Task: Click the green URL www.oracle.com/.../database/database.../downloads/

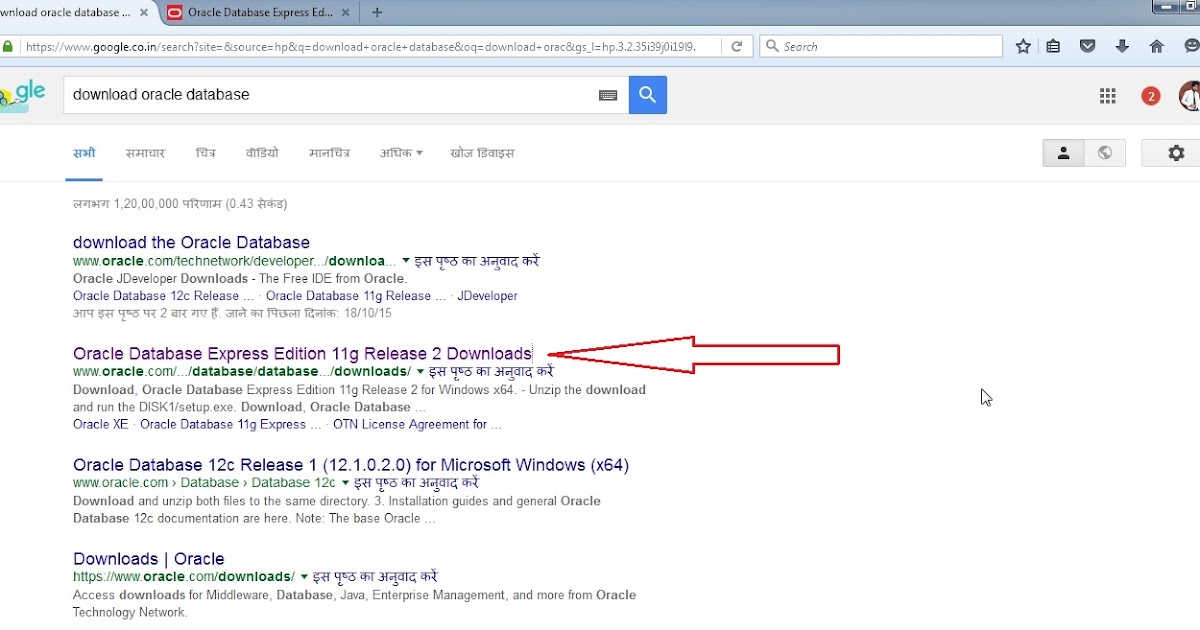Action: click(x=242, y=371)
